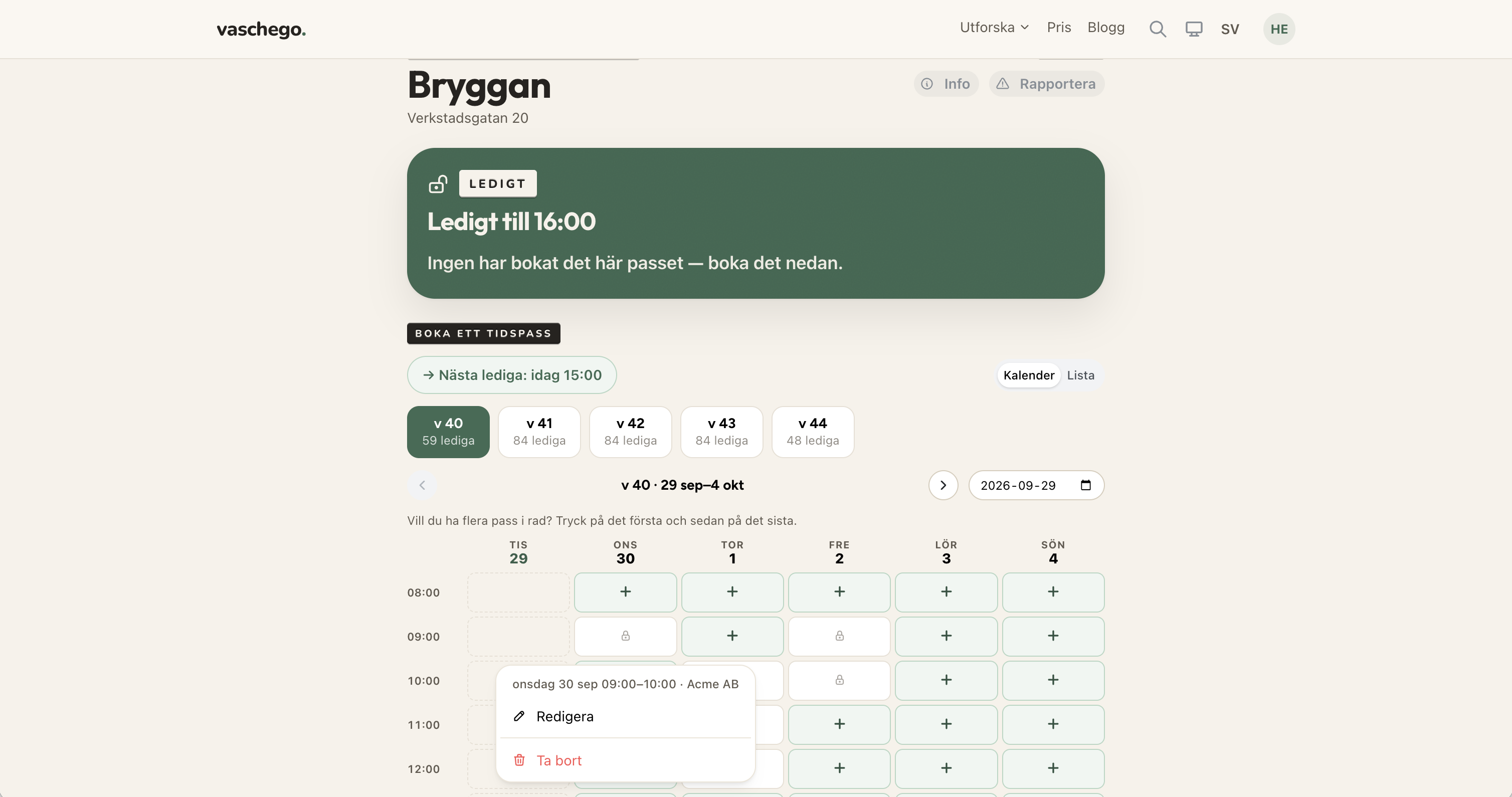The height and width of the screenshot is (797, 1512).
Task: Open the search magnifier icon
Action: pyautogui.click(x=1158, y=29)
